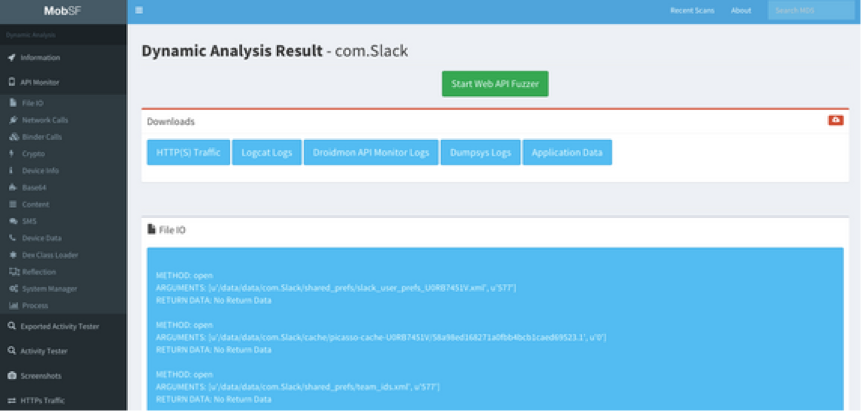The image size is (865, 415).
Task: Click the MobSF logo
Action: [63, 10]
